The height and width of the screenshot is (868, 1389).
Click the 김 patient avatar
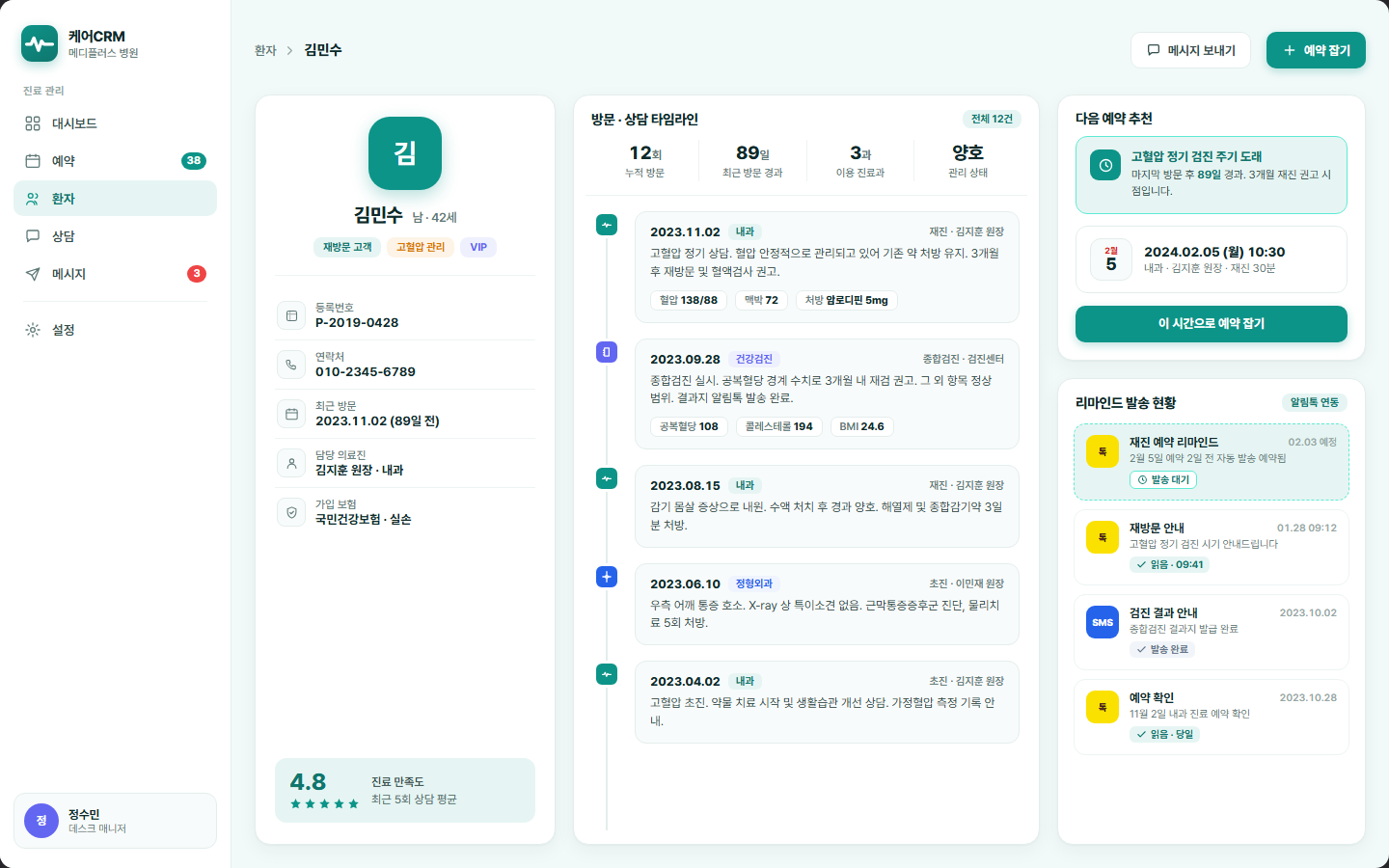(x=405, y=153)
